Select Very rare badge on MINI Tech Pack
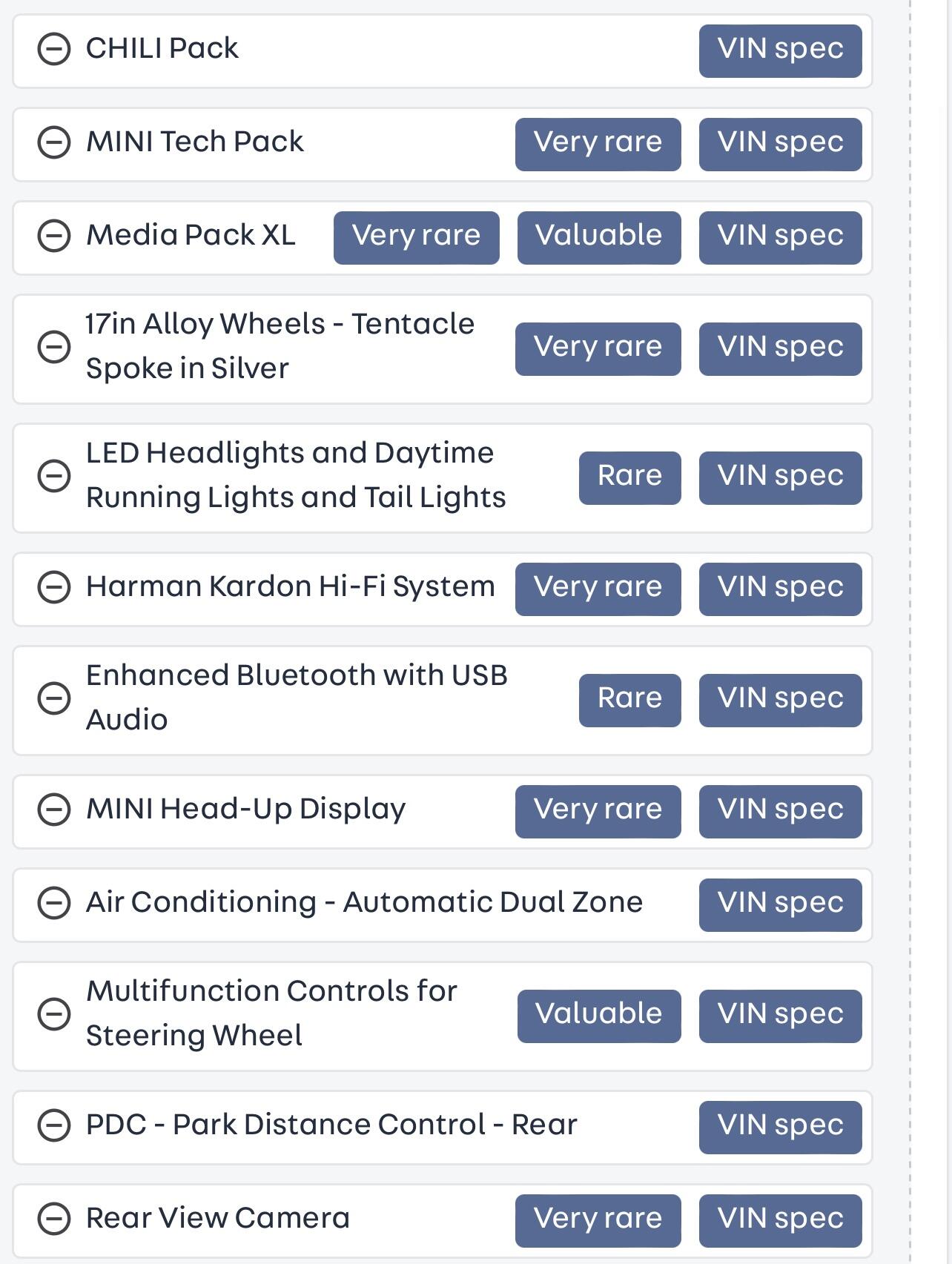The height and width of the screenshot is (1264, 952). point(598,144)
